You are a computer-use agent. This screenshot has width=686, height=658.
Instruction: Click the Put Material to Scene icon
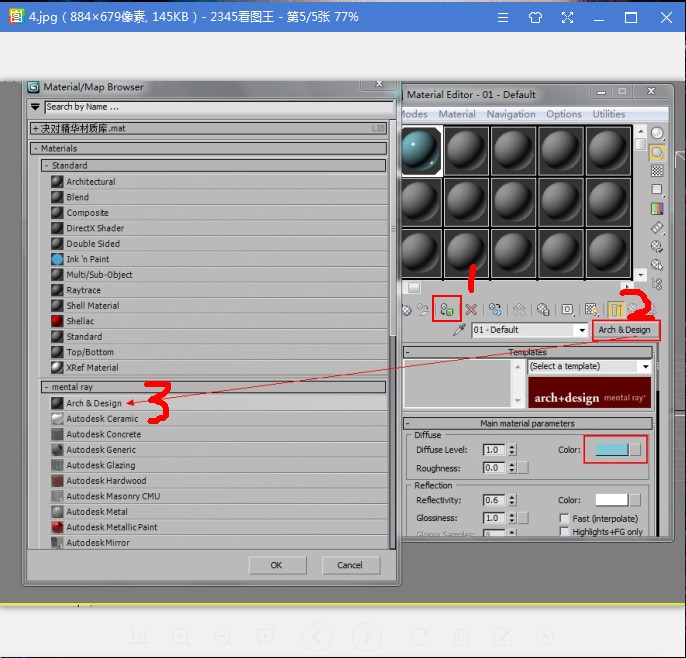click(423, 310)
